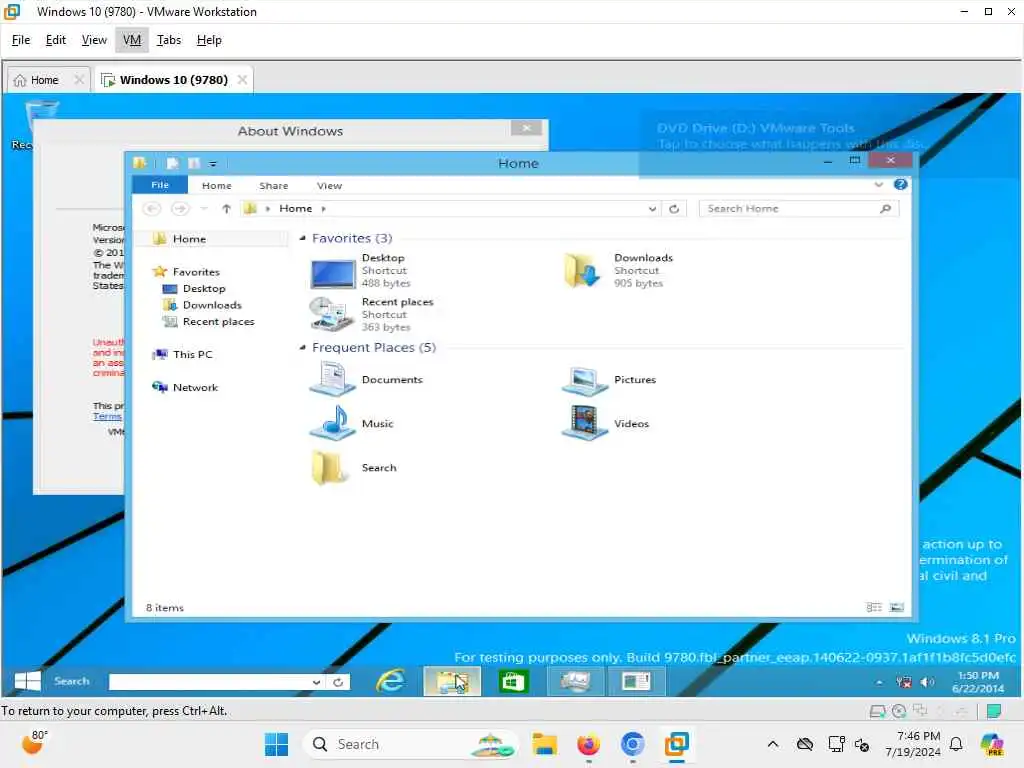Click Home in the address bar
The height and width of the screenshot is (768, 1024).
[295, 208]
